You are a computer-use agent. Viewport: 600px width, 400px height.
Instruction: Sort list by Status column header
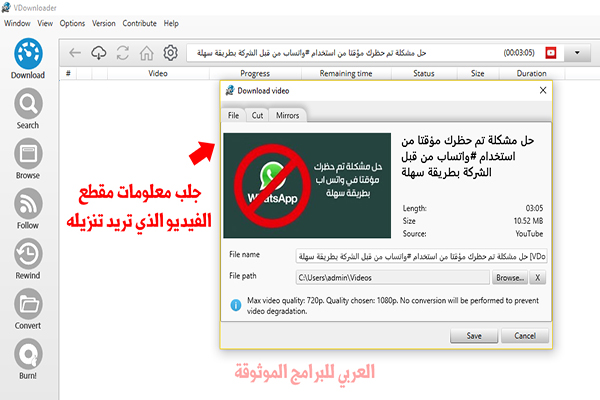point(424,73)
